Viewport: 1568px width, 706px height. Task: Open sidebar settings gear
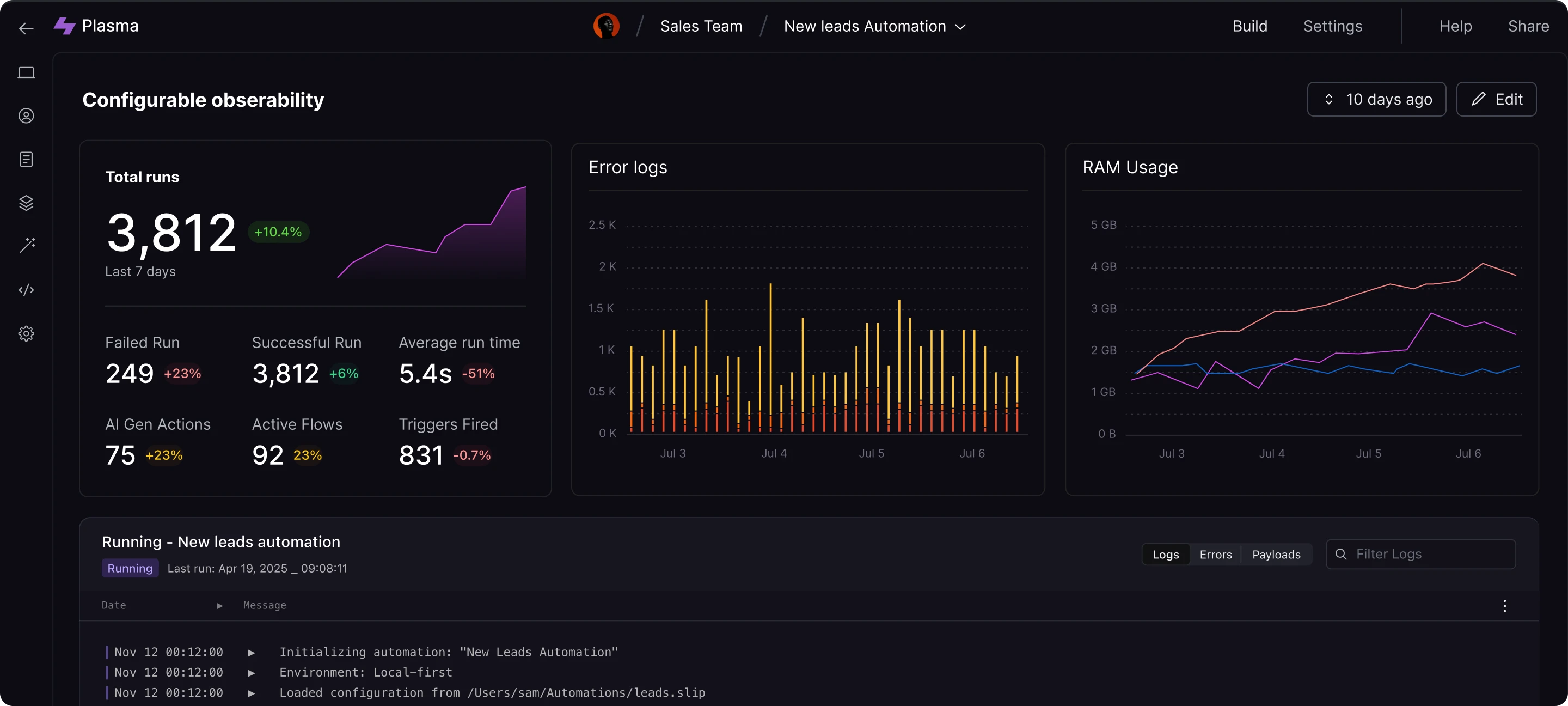coord(26,333)
